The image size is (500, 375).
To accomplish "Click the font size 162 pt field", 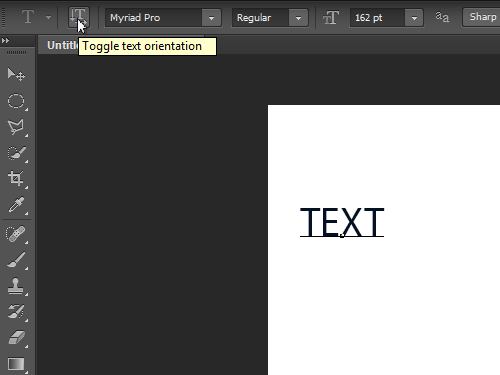I will point(377,18).
